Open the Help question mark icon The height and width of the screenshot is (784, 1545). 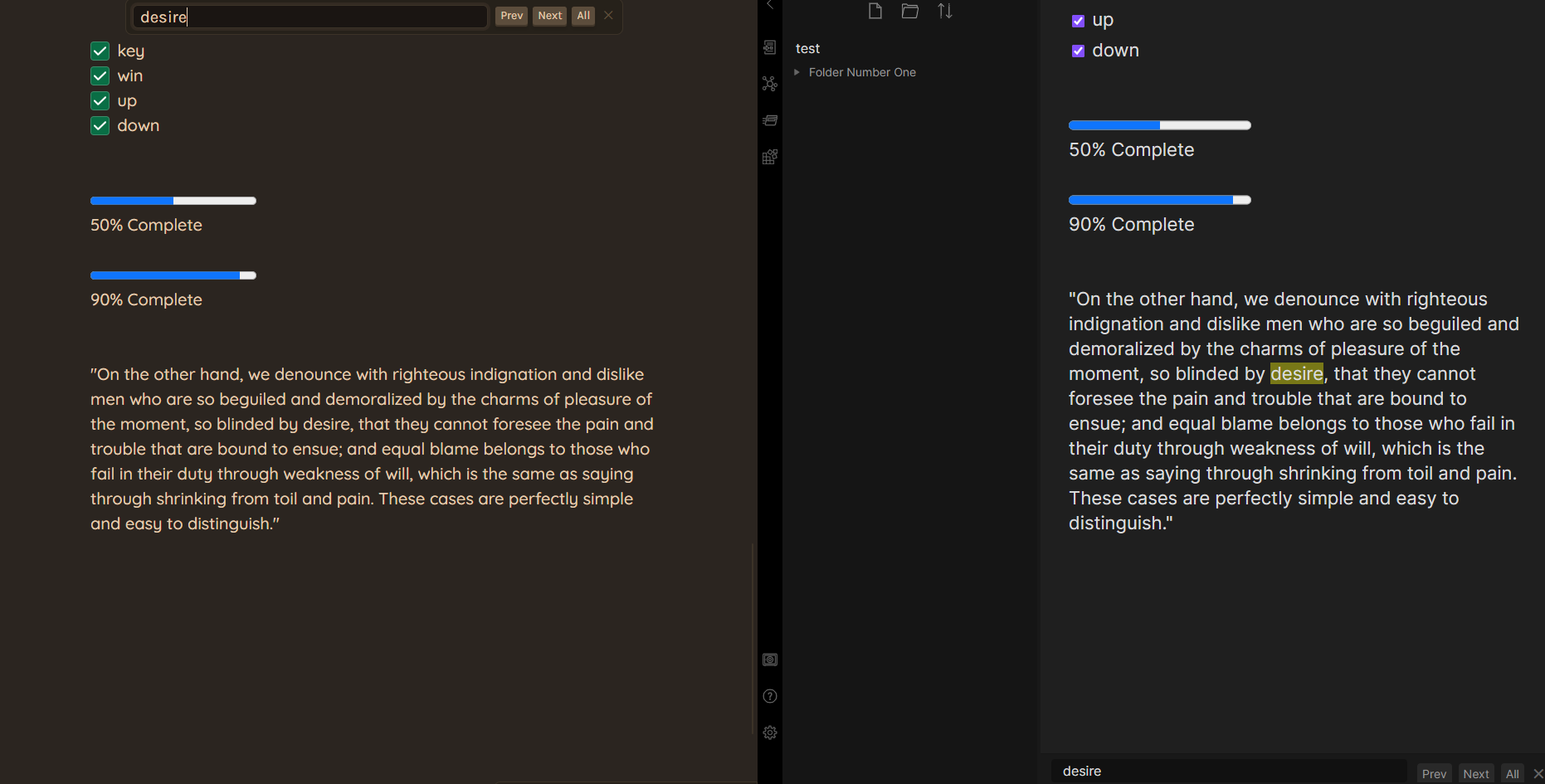[769, 696]
